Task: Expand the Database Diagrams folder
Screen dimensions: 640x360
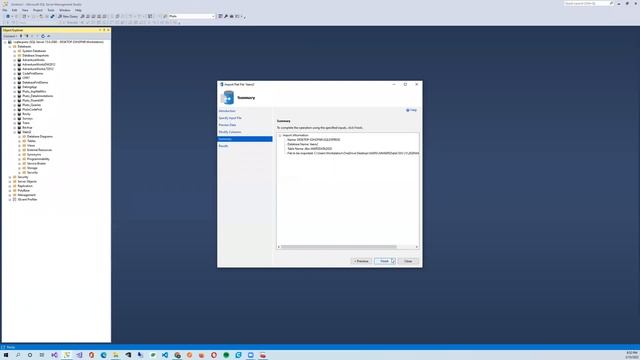Action: tap(20, 137)
